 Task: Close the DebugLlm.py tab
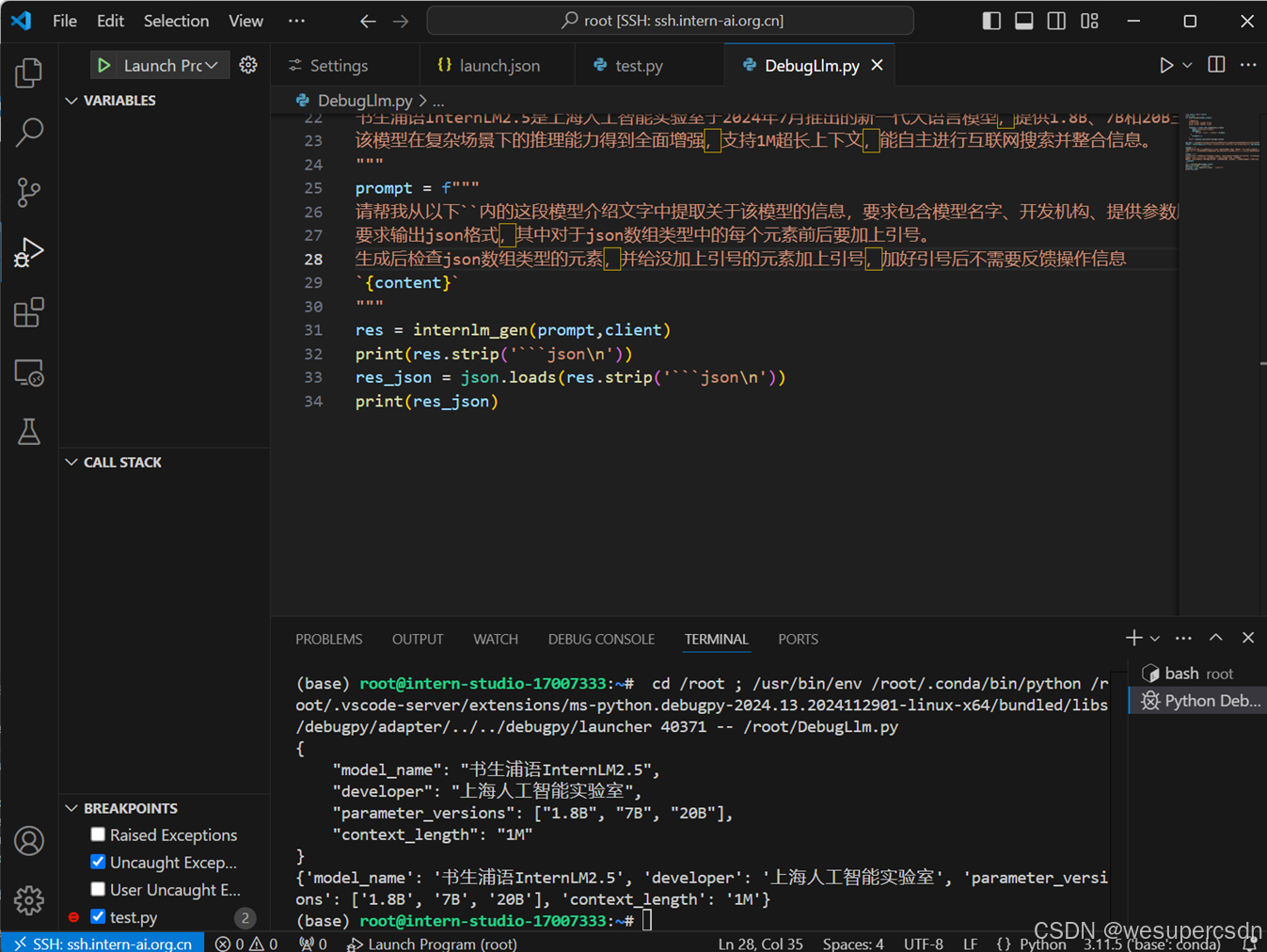coord(877,65)
